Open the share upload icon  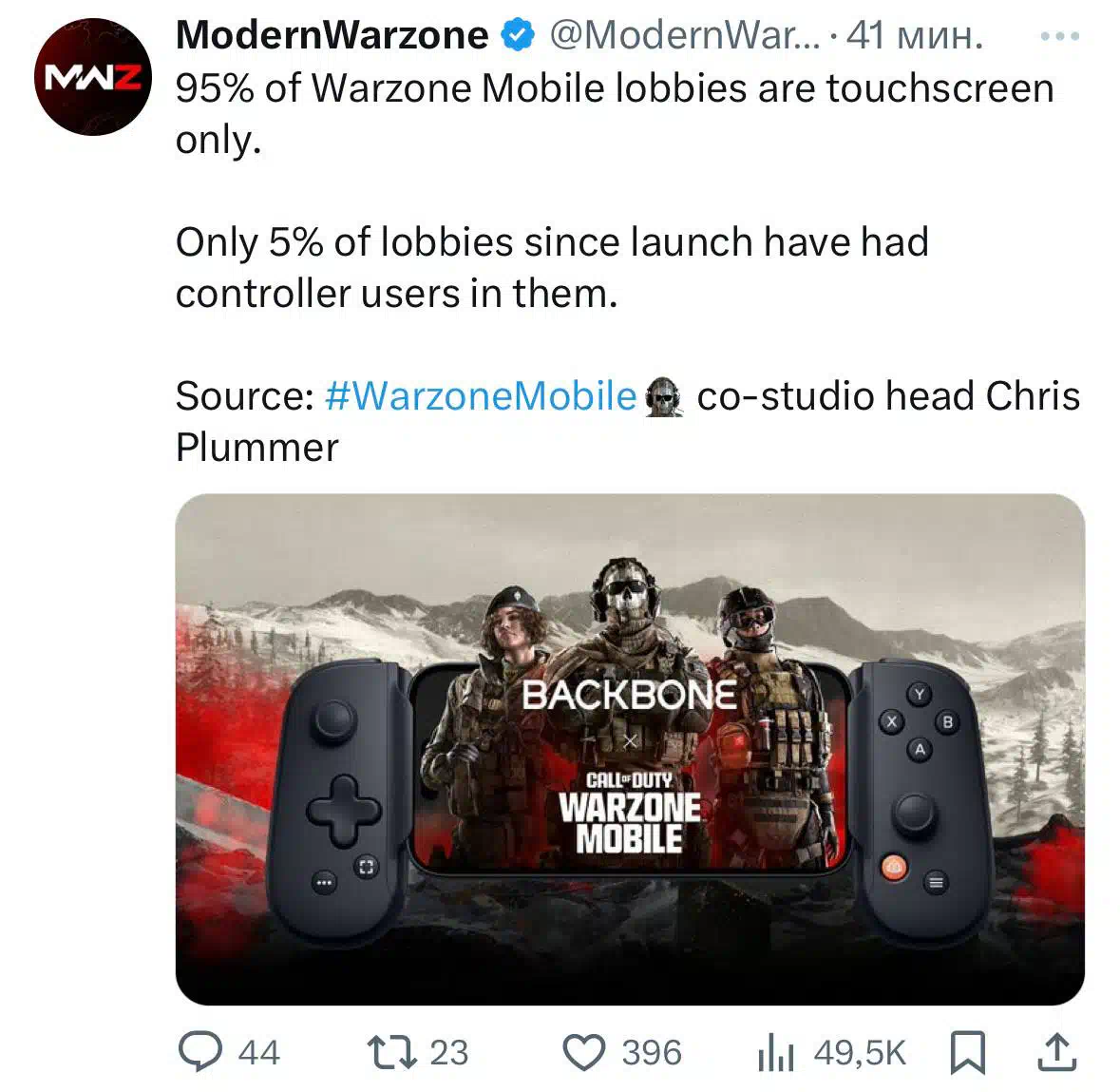tap(1057, 1052)
